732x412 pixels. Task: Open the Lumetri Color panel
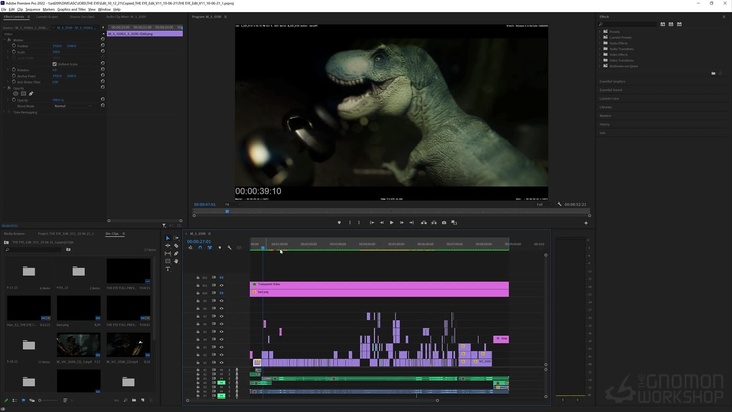(609, 98)
